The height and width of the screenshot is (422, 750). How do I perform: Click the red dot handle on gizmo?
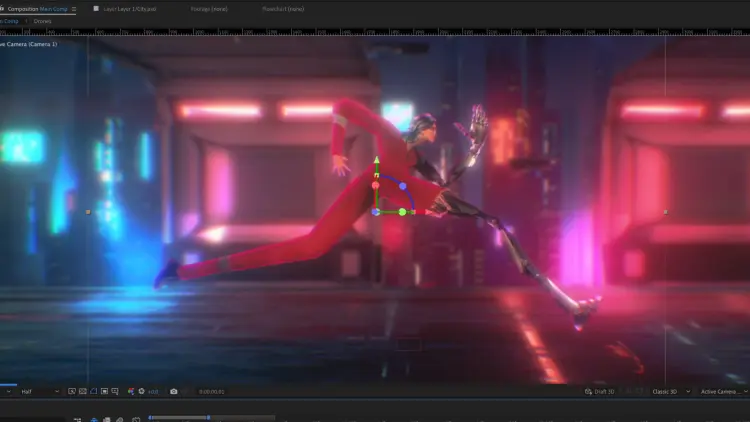coord(375,185)
